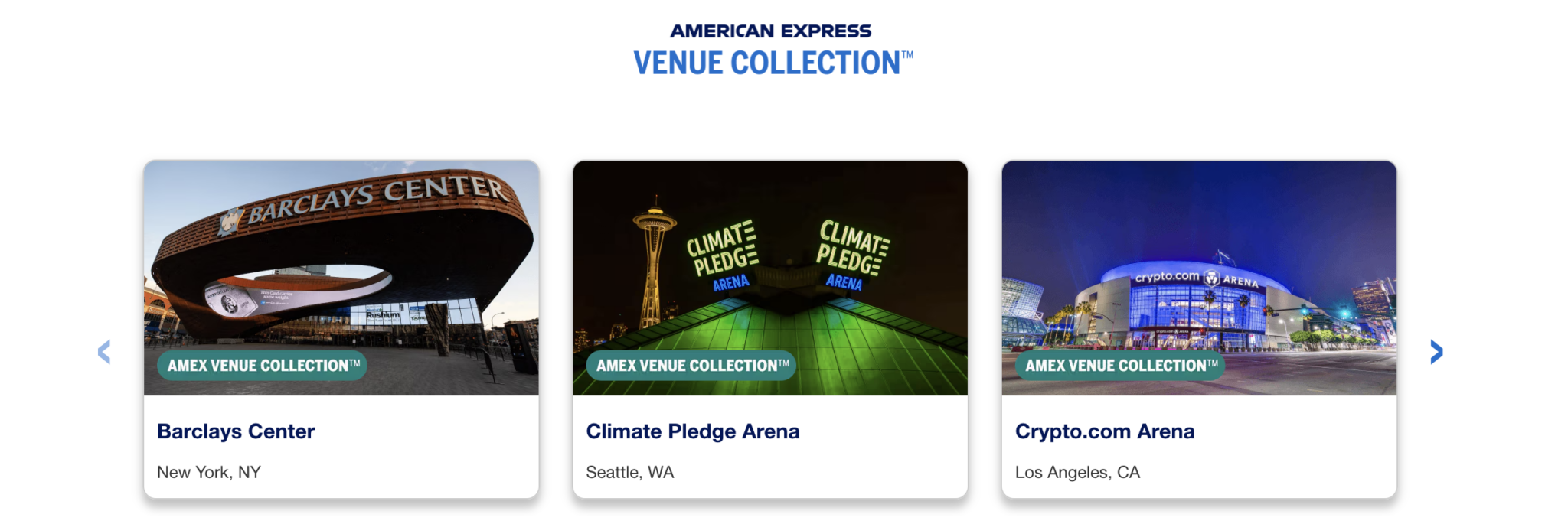The height and width of the screenshot is (524, 1568).
Task: Expand details for the Crypto.com Arena card
Action: click(x=1200, y=329)
